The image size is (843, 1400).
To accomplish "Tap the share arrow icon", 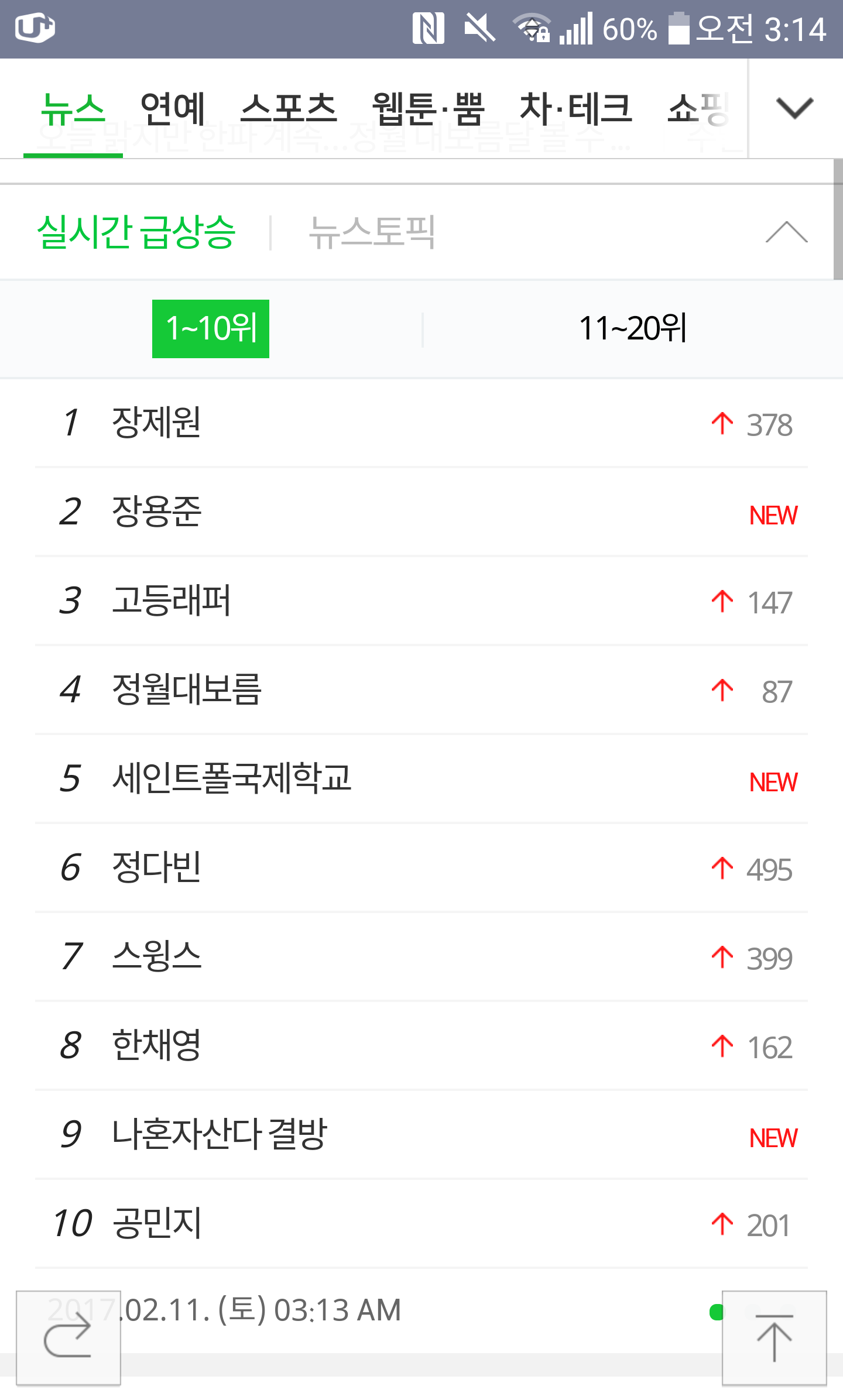I will [x=68, y=1337].
